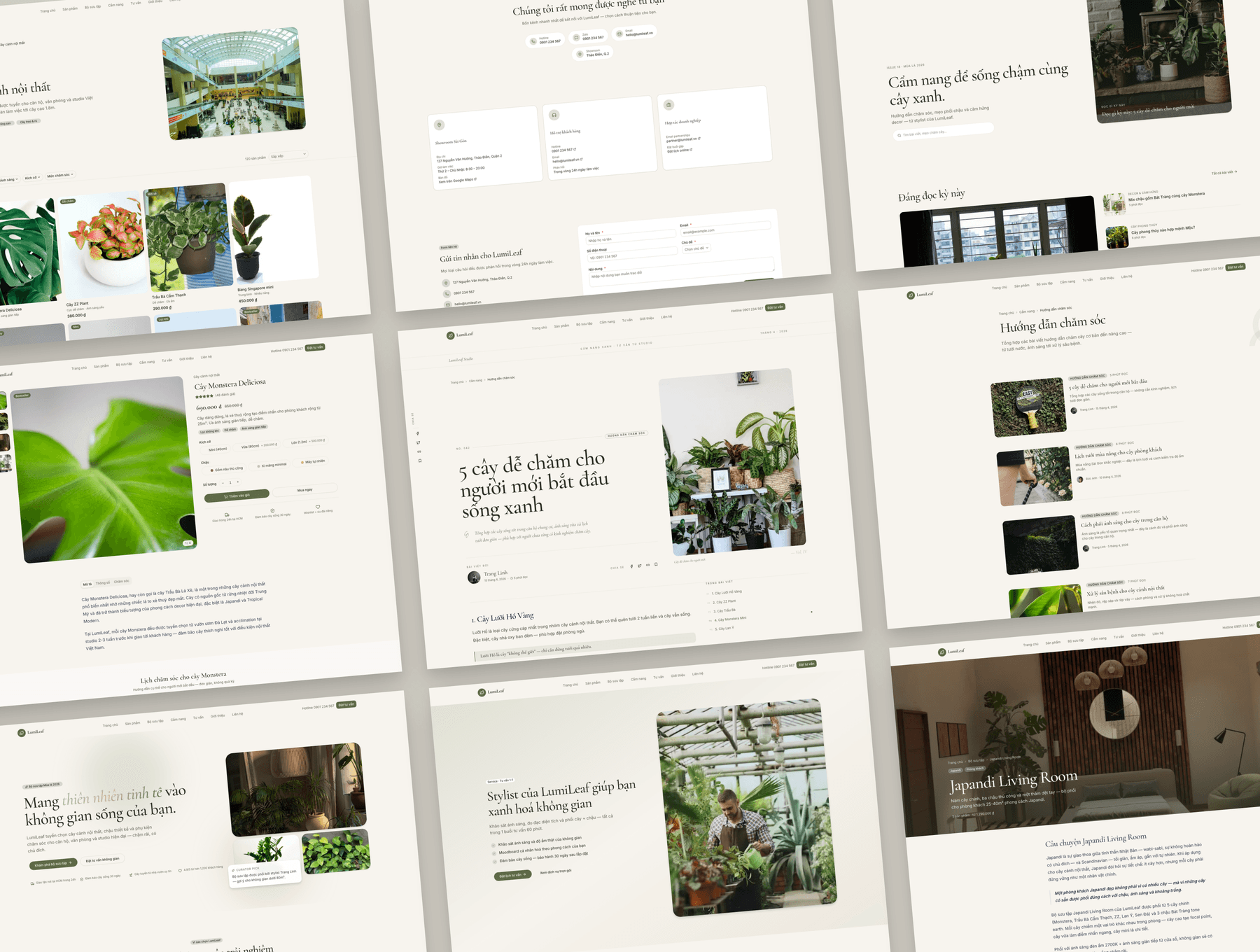Increase Số lượng with the plus button

238,482
